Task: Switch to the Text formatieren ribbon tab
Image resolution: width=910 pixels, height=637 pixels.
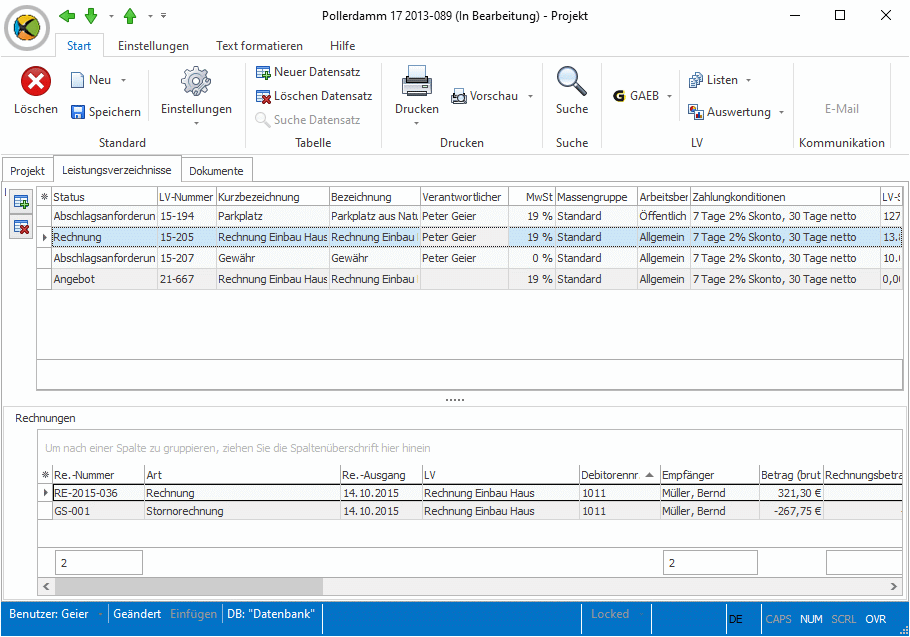Action: (x=259, y=46)
